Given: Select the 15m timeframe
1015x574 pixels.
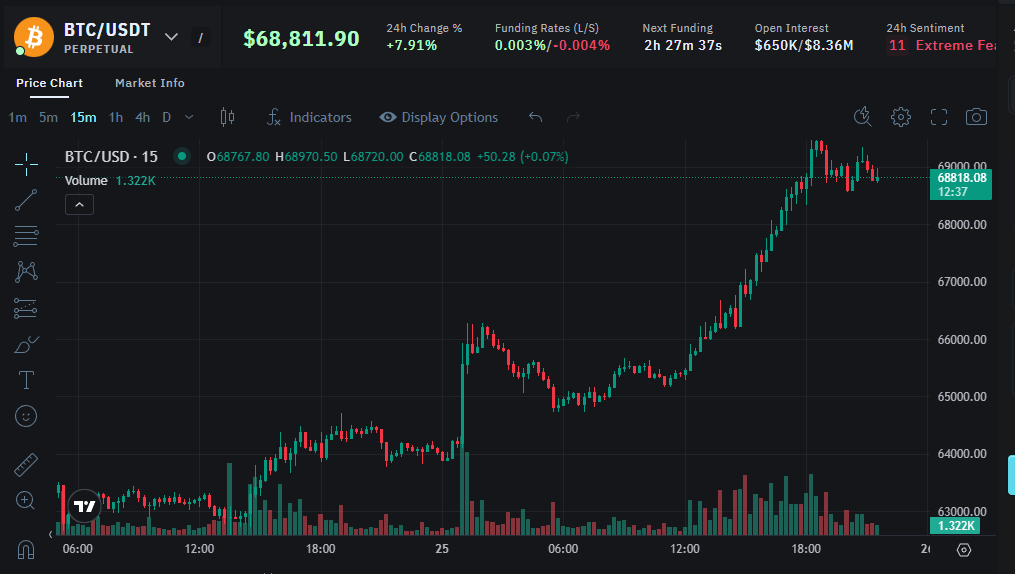Looking at the screenshot, I should coord(83,117).
